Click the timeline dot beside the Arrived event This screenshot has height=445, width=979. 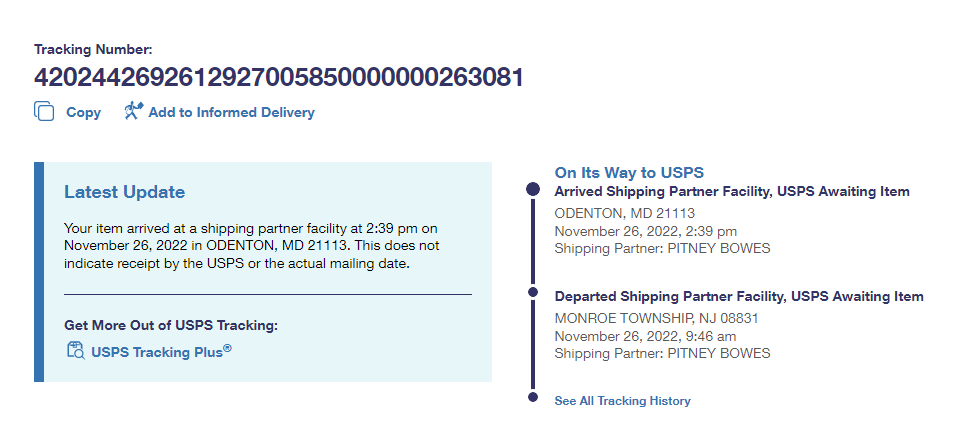tap(533, 190)
